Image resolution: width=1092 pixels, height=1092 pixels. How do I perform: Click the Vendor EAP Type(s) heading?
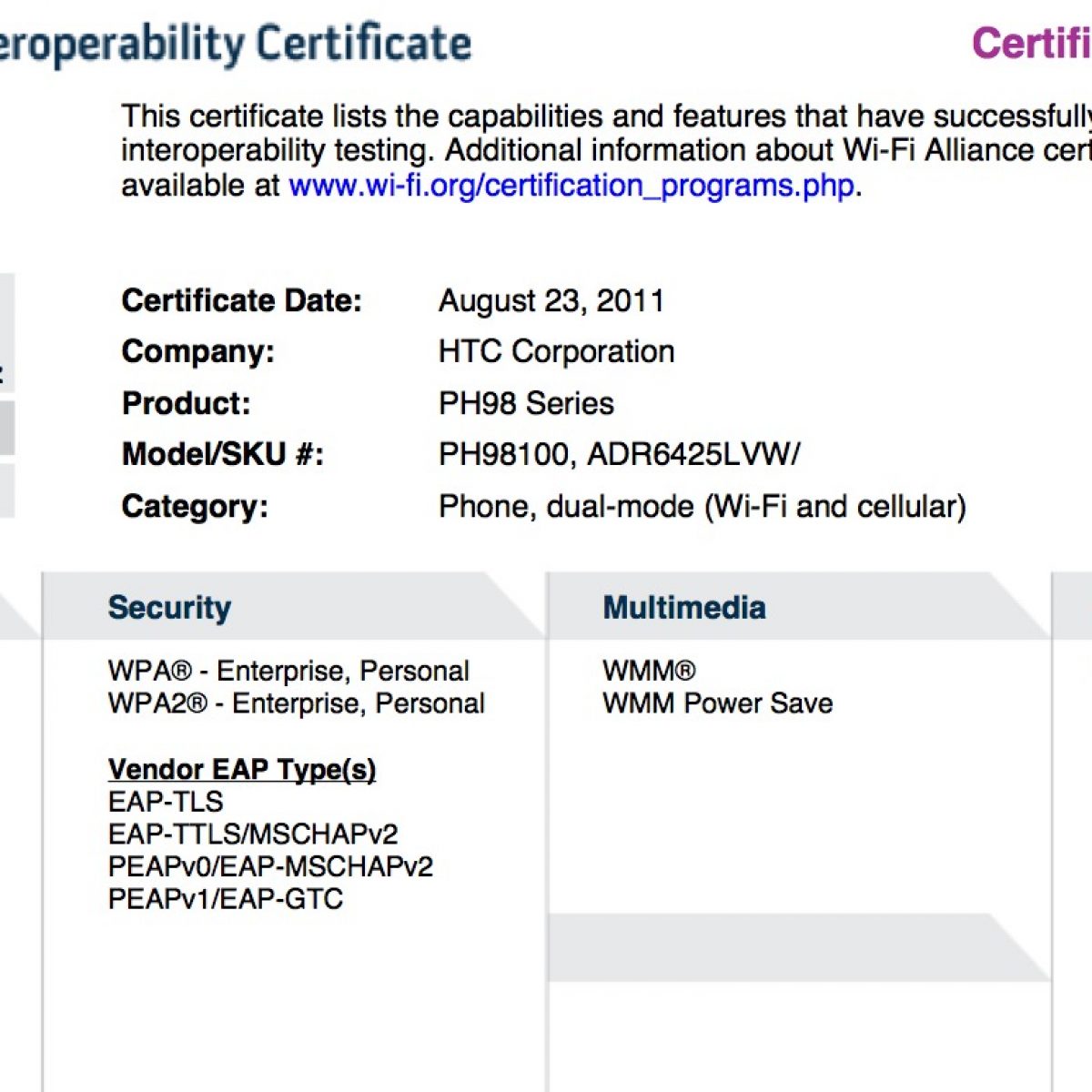pos(241,769)
